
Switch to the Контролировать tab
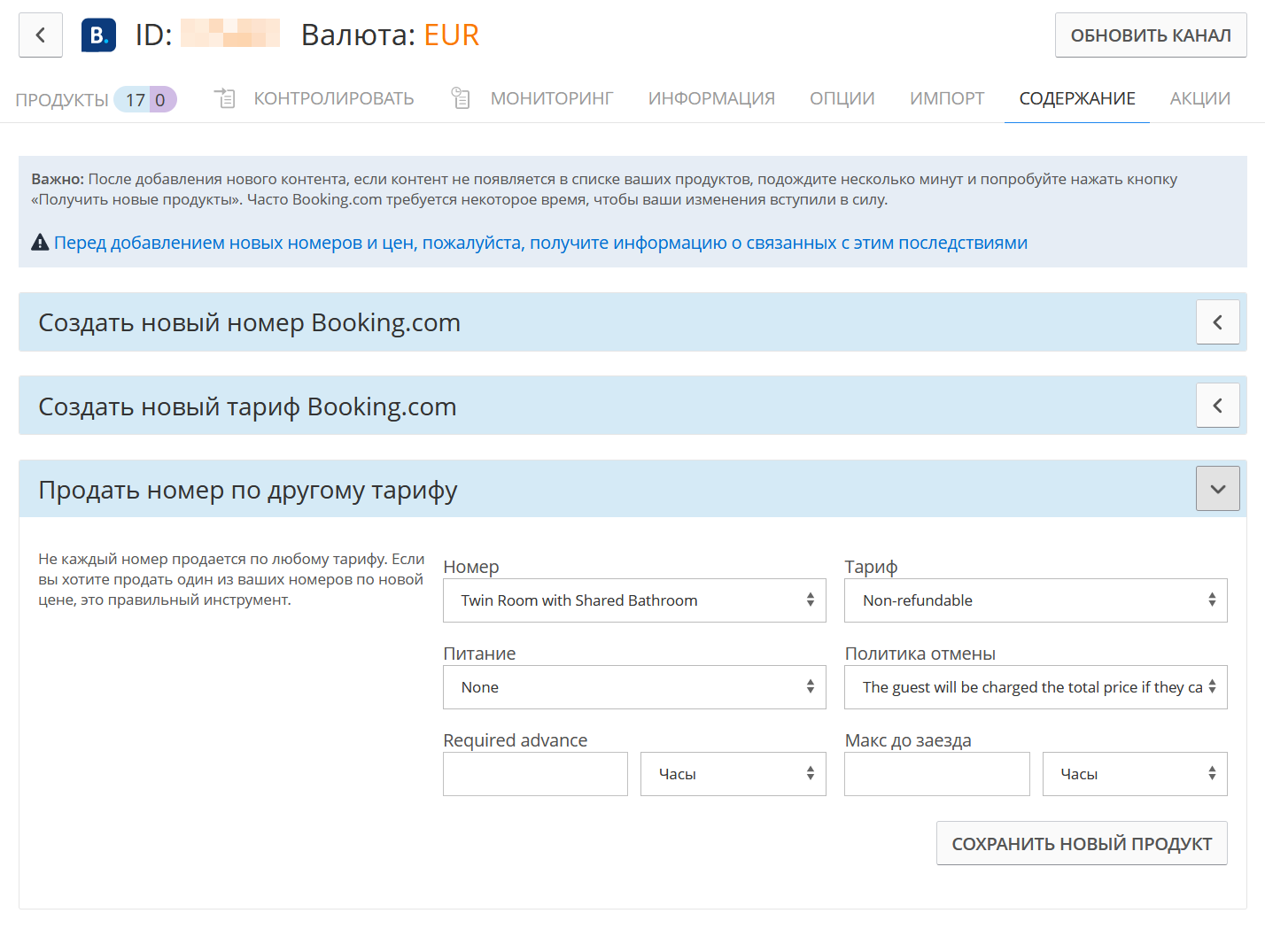coord(334,98)
